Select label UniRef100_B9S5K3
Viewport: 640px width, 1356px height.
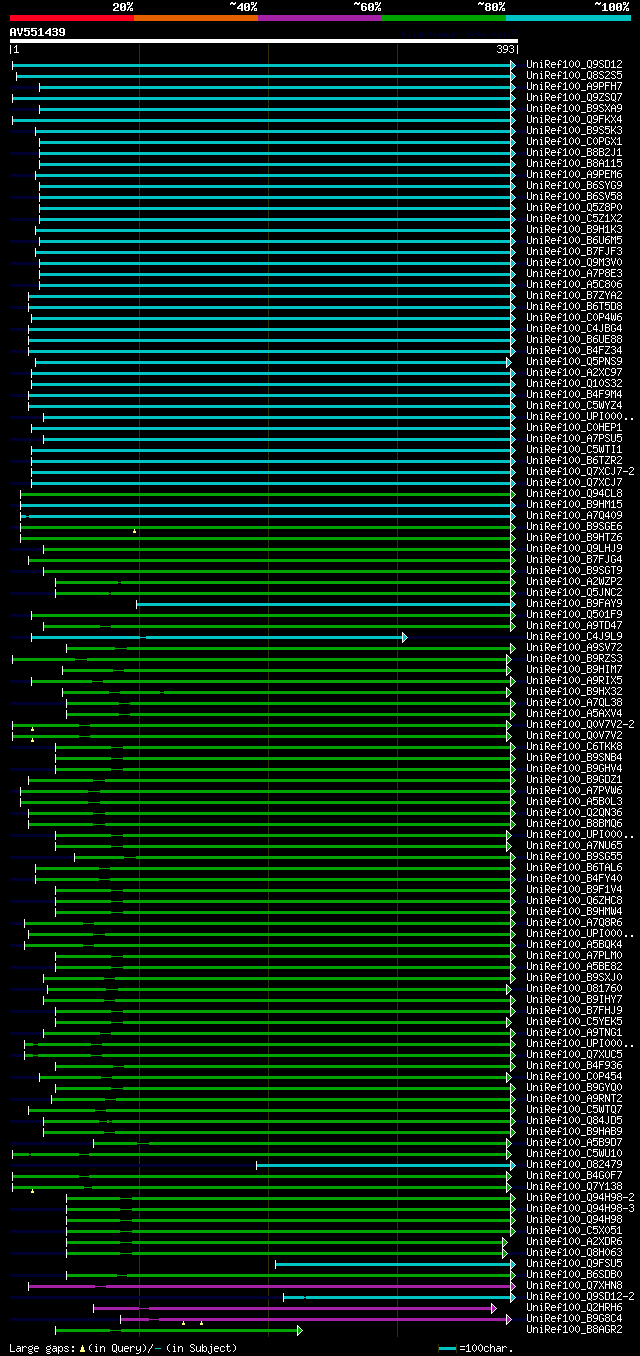tap(574, 131)
